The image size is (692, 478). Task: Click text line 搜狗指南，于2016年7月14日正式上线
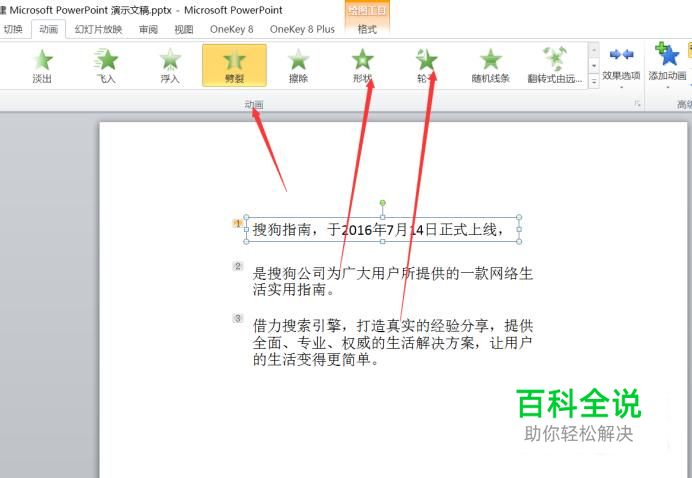pos(378,230)
